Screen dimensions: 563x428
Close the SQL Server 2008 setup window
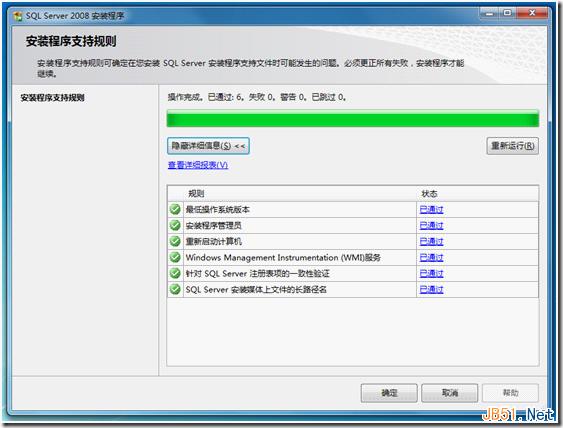pos(532,13)
